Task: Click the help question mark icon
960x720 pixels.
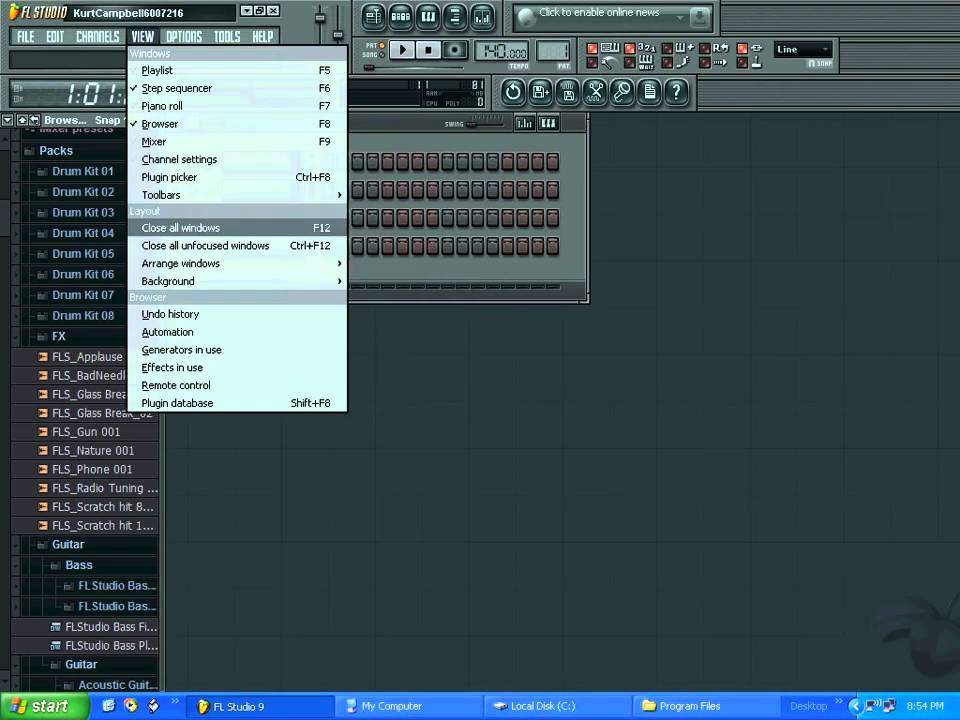Action: click(x=677, y=92)
